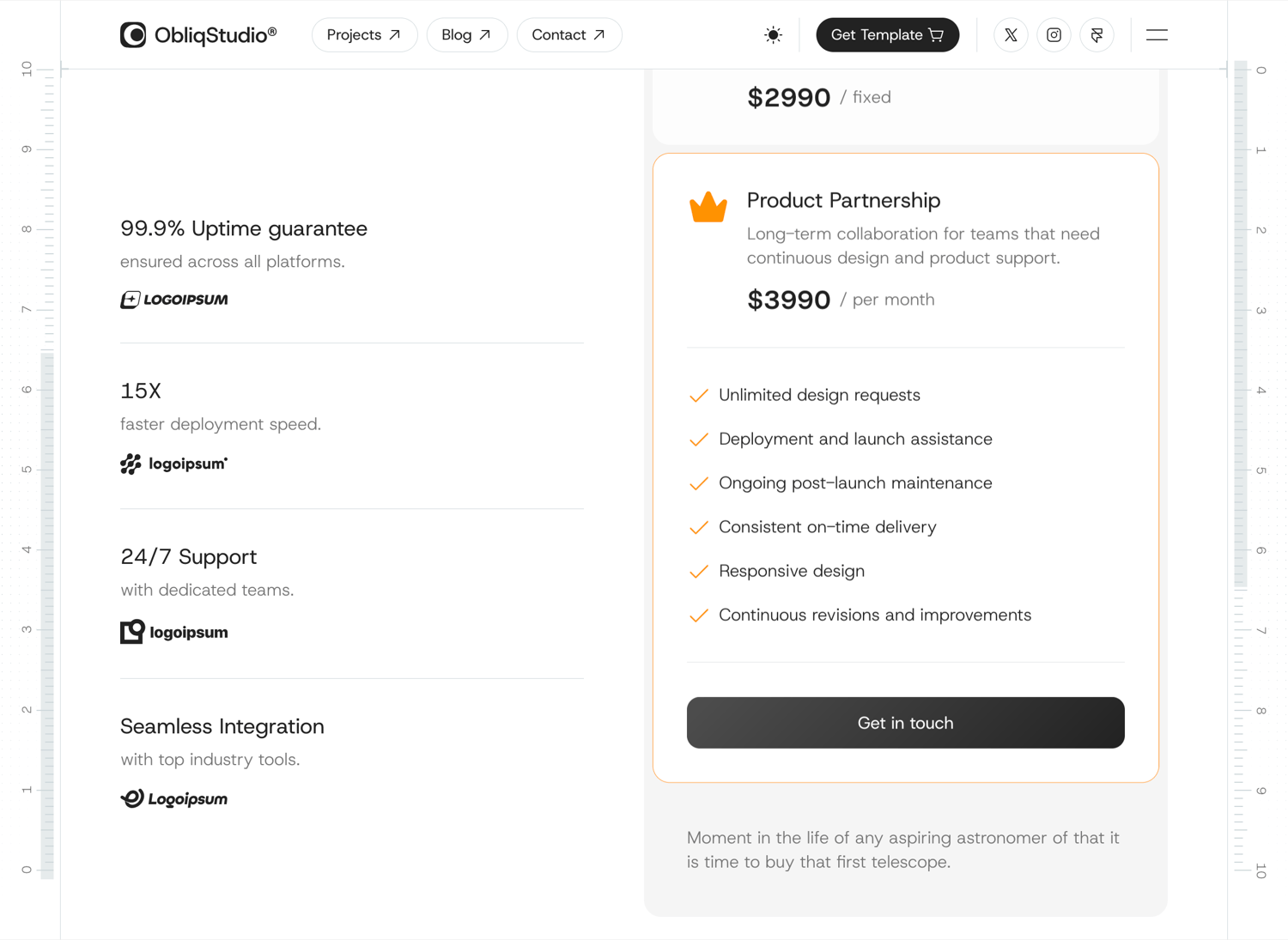Click the logoipsum logo under 24/7 Support
Screen dimensions: 1288x940
(174, 632)
